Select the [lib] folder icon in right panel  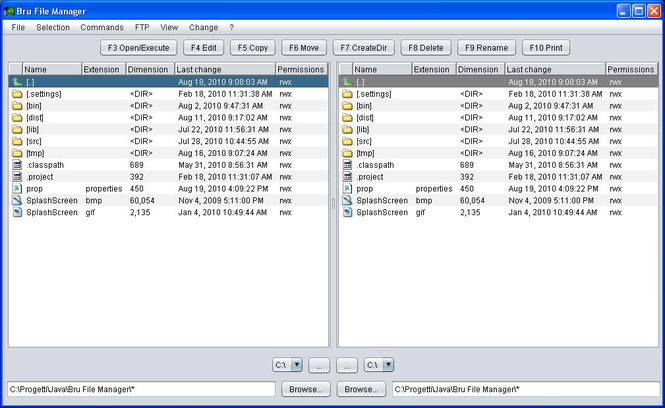347,129
